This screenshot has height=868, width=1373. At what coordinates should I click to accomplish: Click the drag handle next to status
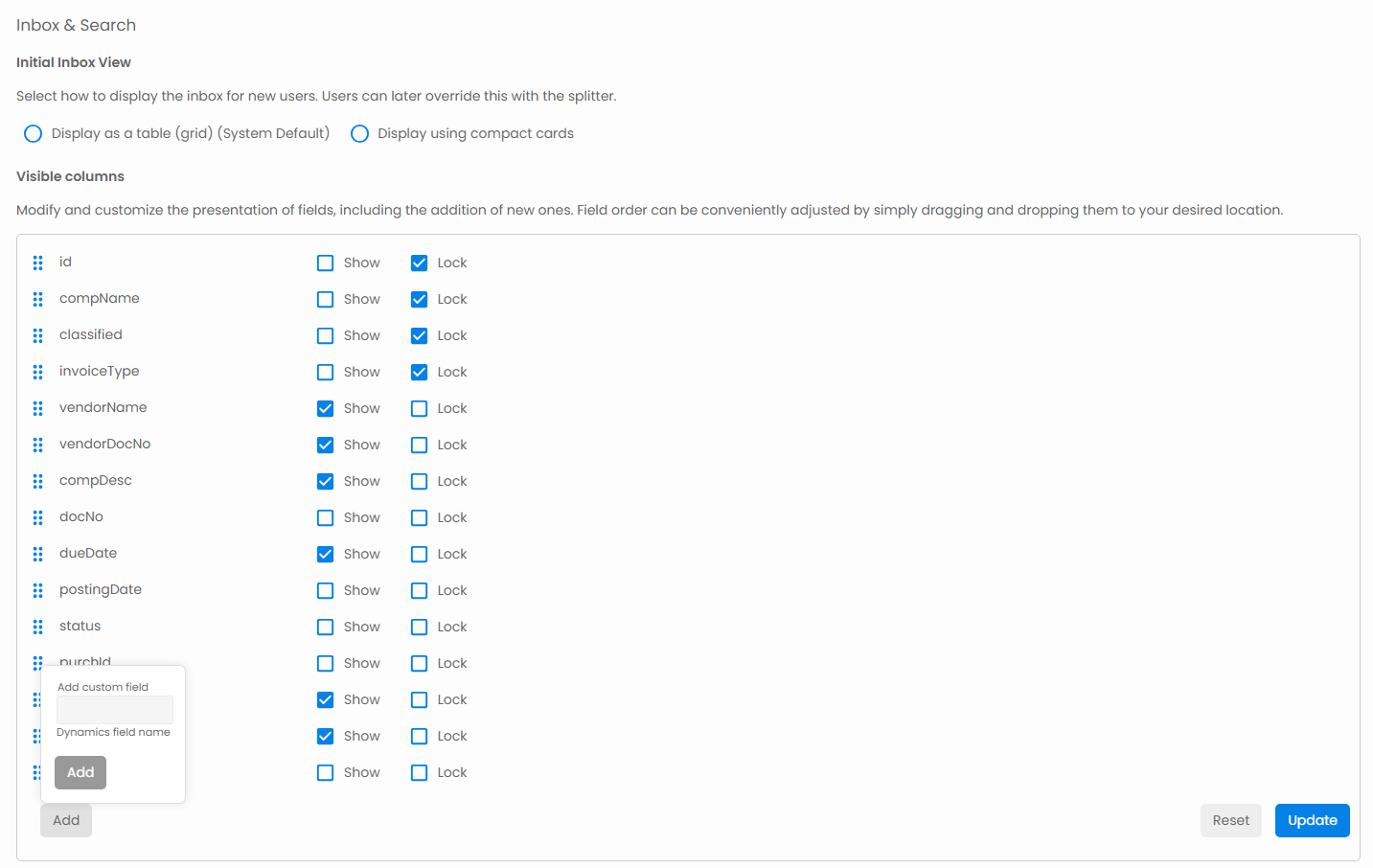38,627
